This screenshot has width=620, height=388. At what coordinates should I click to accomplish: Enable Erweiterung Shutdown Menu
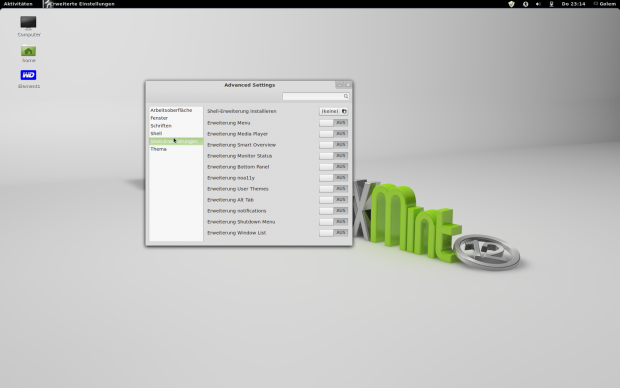click(x=333, y=222)
